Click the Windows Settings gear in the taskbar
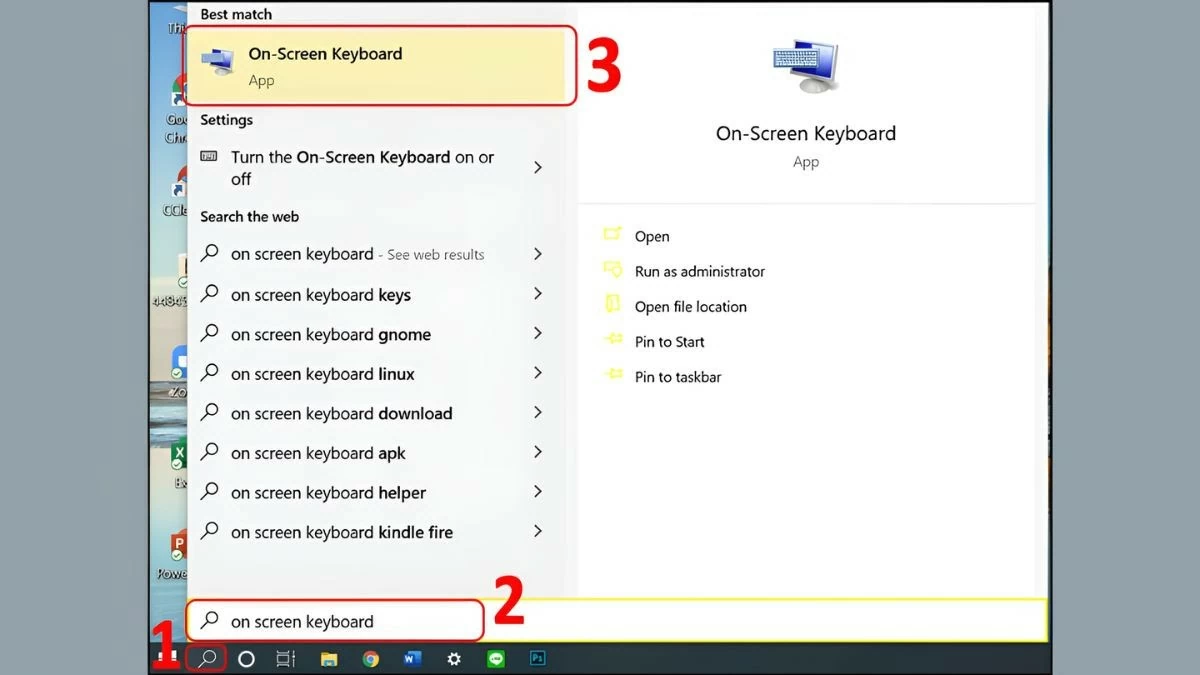Screen dimensions: 1200x675 coord(453,659)
